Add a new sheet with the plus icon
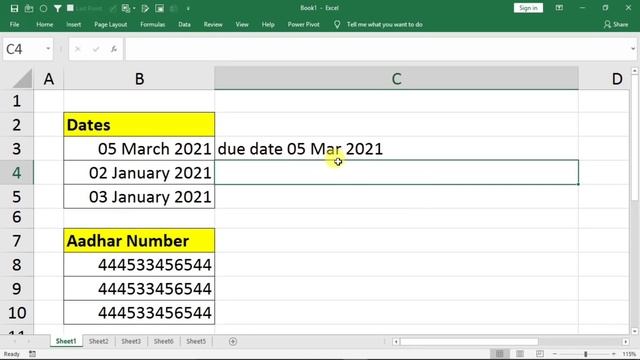640x360 pixels. [x=233, y=341]
